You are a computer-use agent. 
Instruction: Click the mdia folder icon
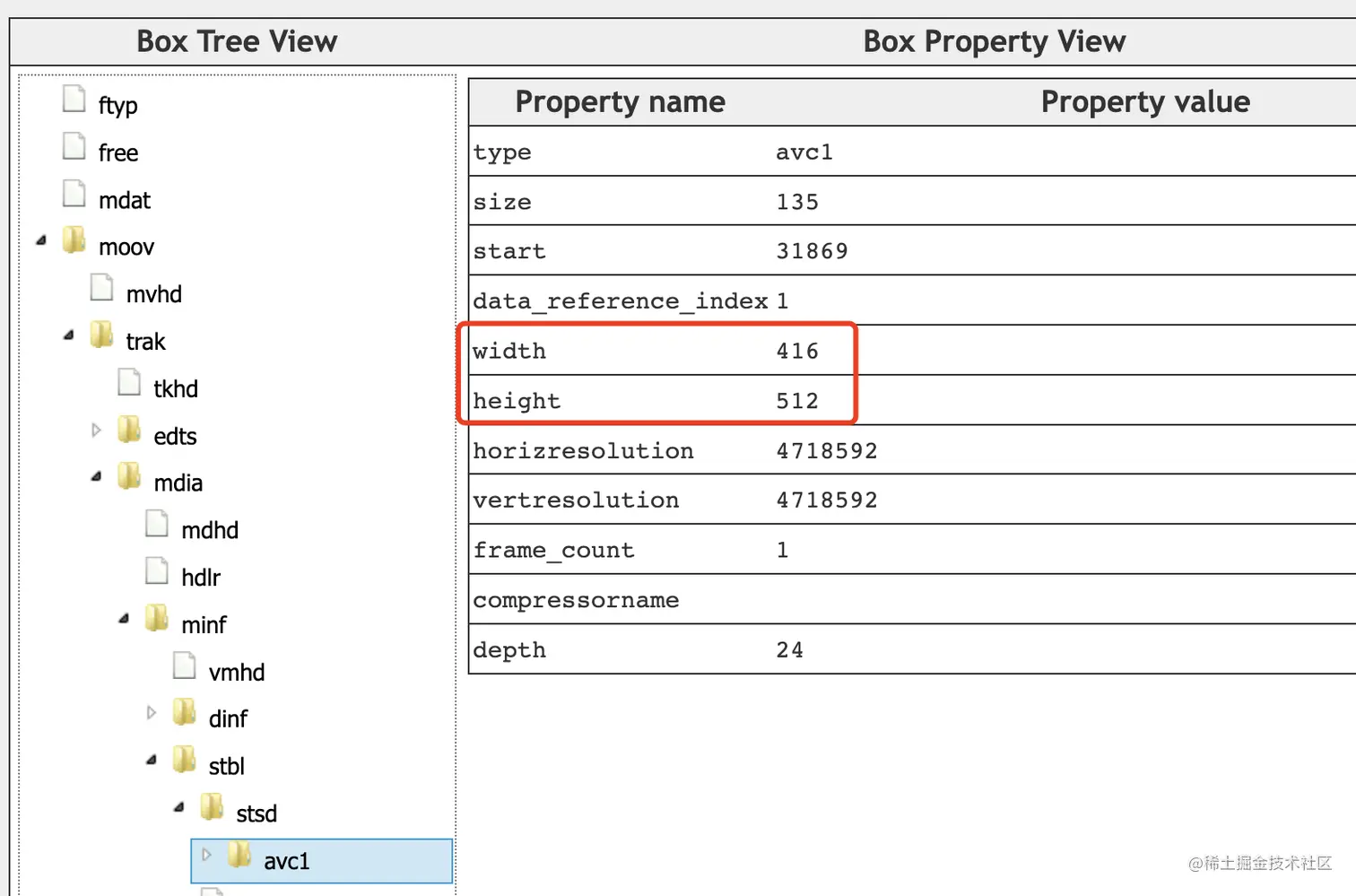coord(129,477)
